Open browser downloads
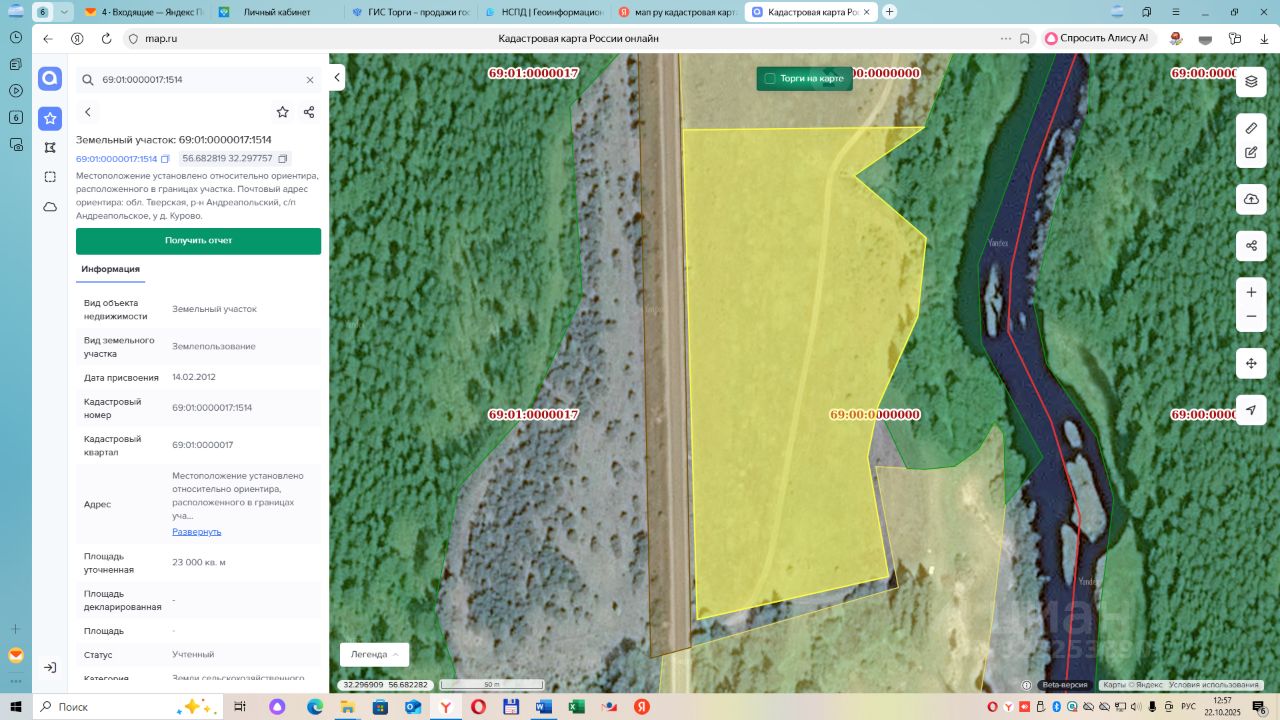The image size is (1280, 720). pos(1265,38)
